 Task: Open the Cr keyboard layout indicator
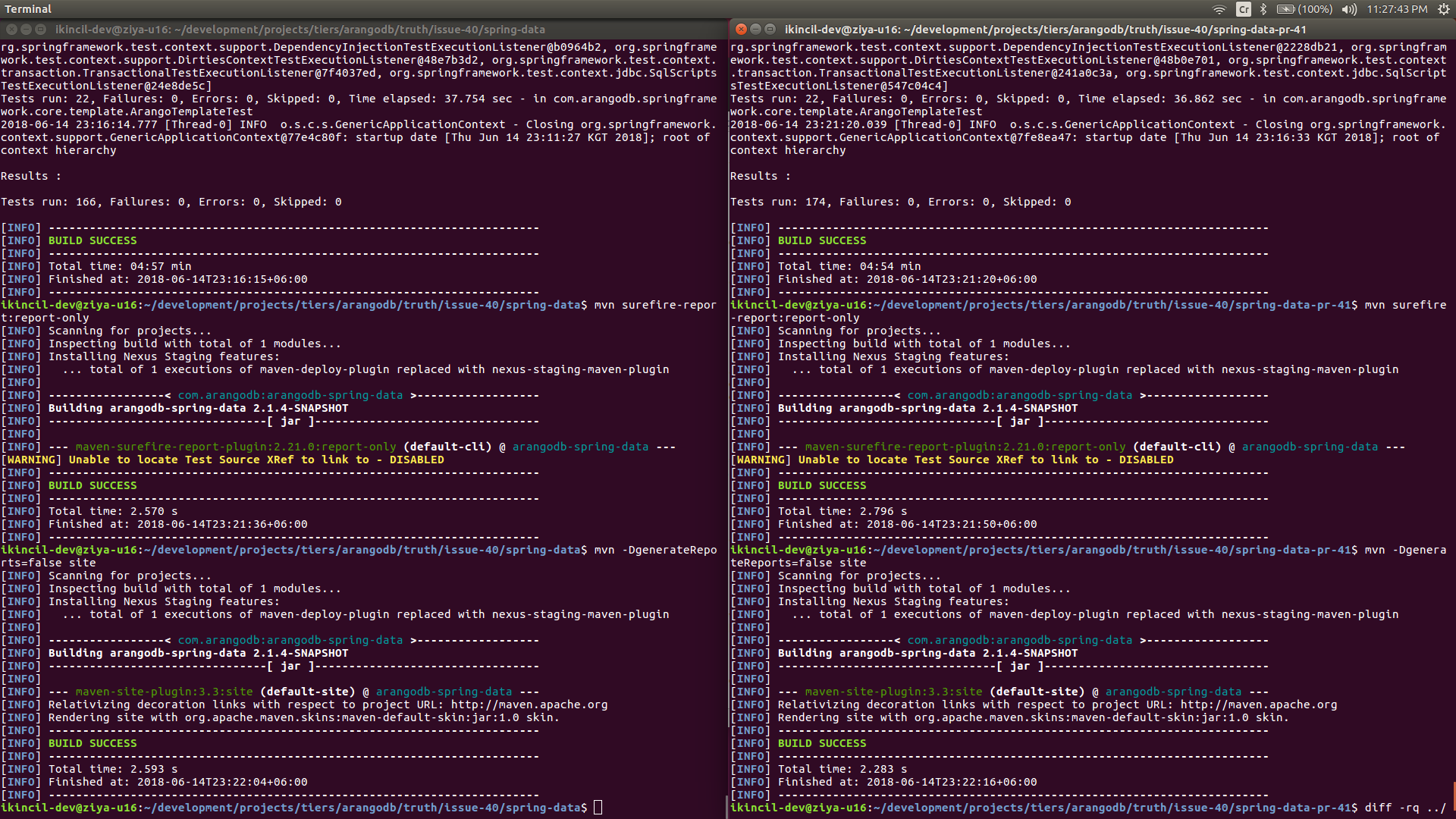point(1244,9)
